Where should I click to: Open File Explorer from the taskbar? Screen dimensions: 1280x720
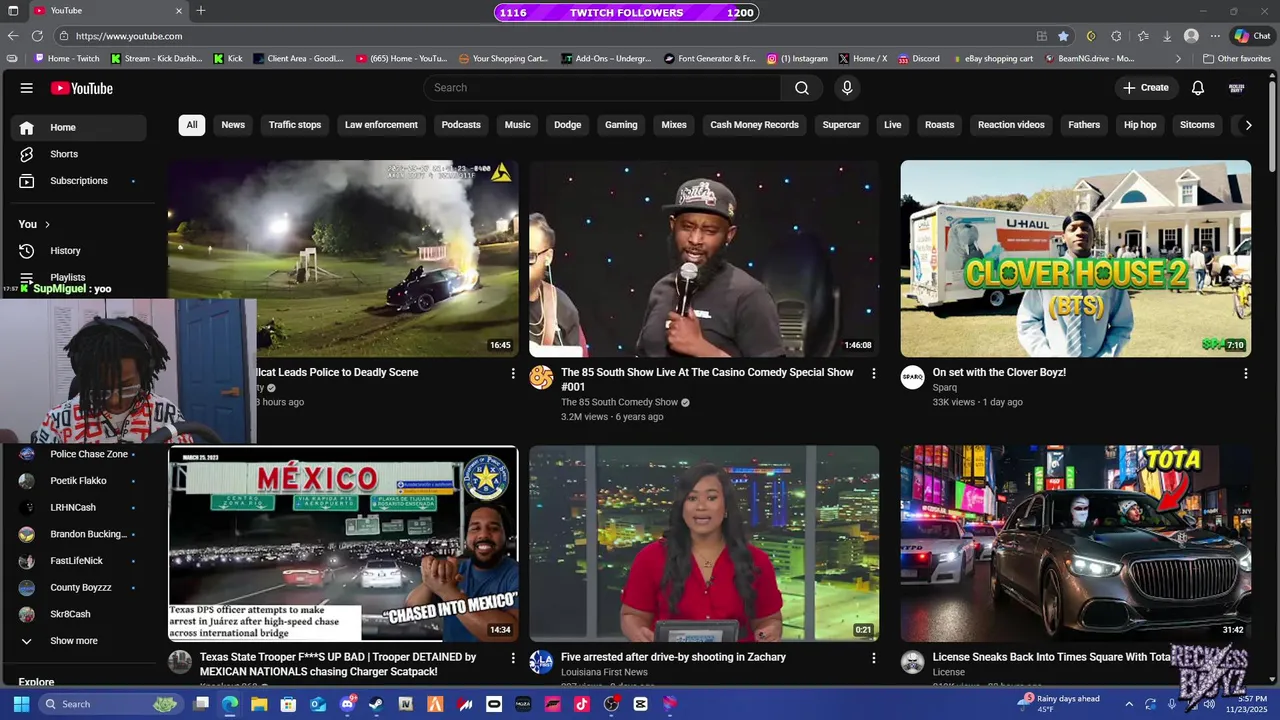[x=259, y=704]
